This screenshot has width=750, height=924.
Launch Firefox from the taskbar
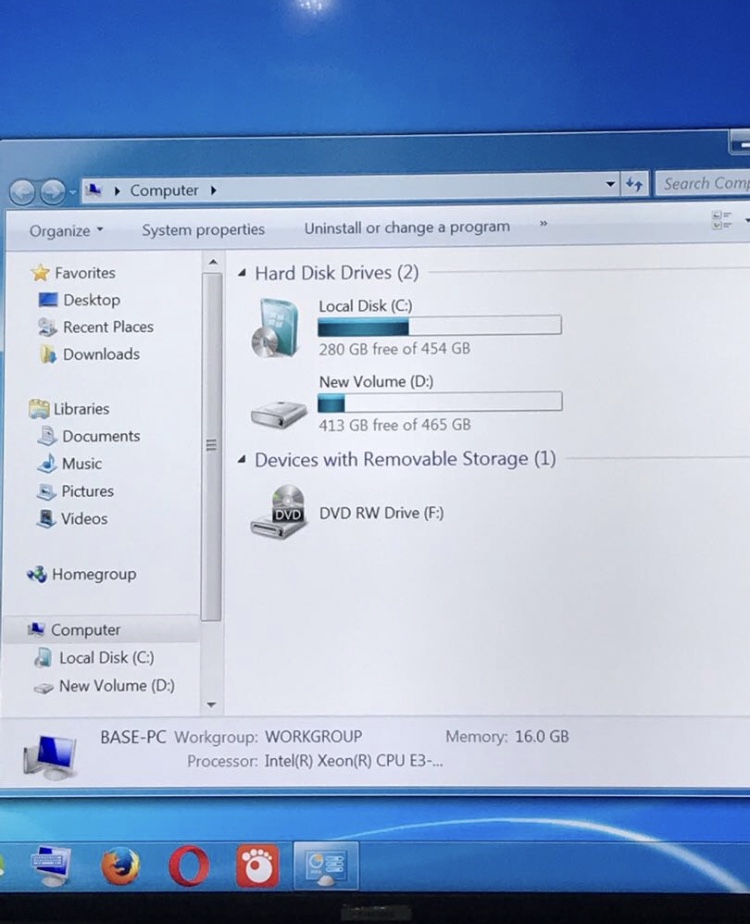point(121,866)
